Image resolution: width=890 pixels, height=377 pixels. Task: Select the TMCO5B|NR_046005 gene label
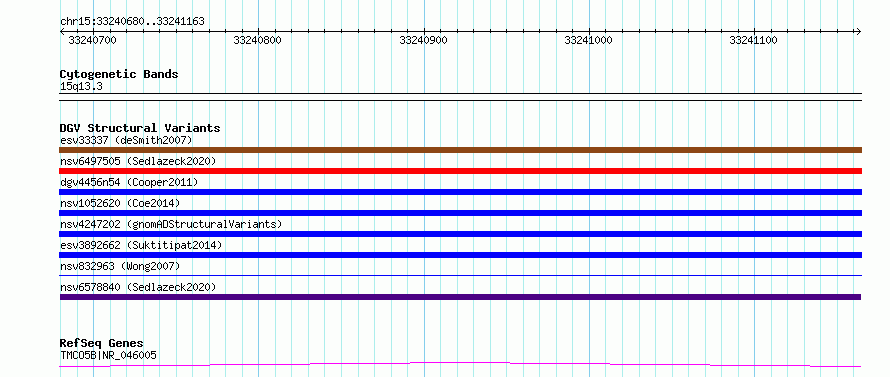coord(108,355)
